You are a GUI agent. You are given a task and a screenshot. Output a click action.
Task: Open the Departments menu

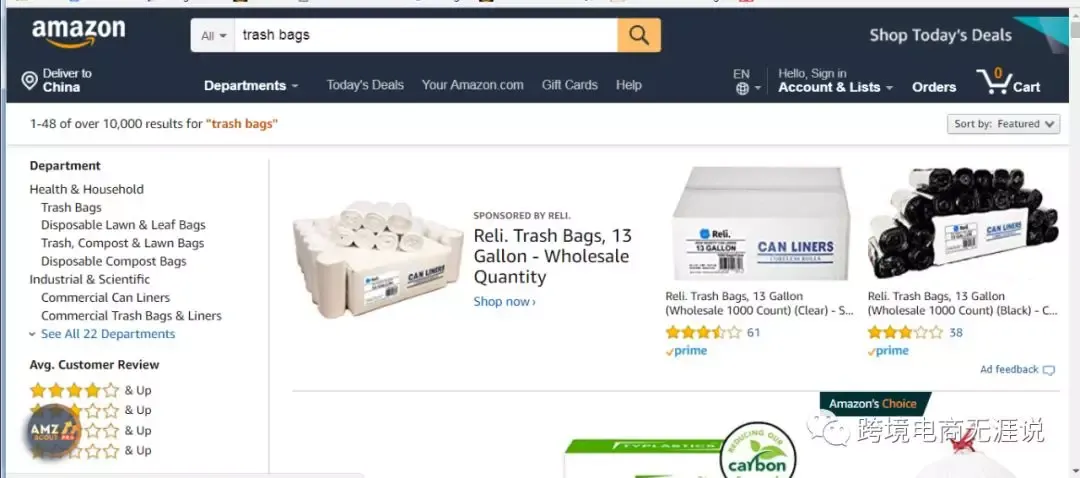[251, 85]
